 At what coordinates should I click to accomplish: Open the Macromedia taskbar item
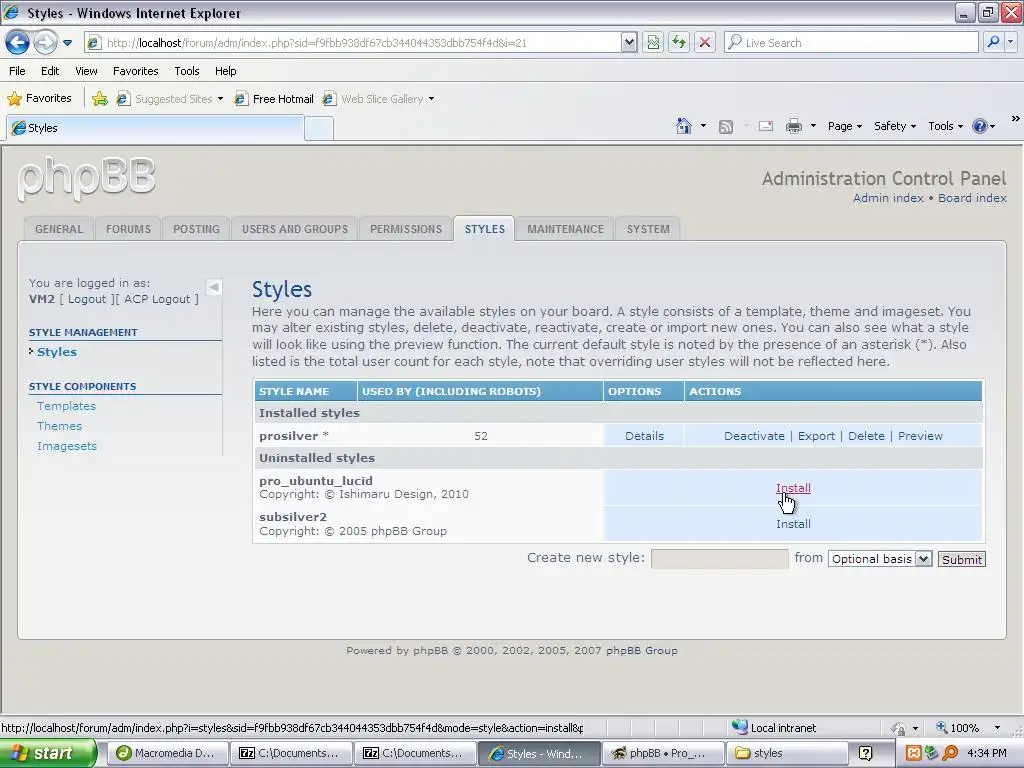click(x=167, y=753)
